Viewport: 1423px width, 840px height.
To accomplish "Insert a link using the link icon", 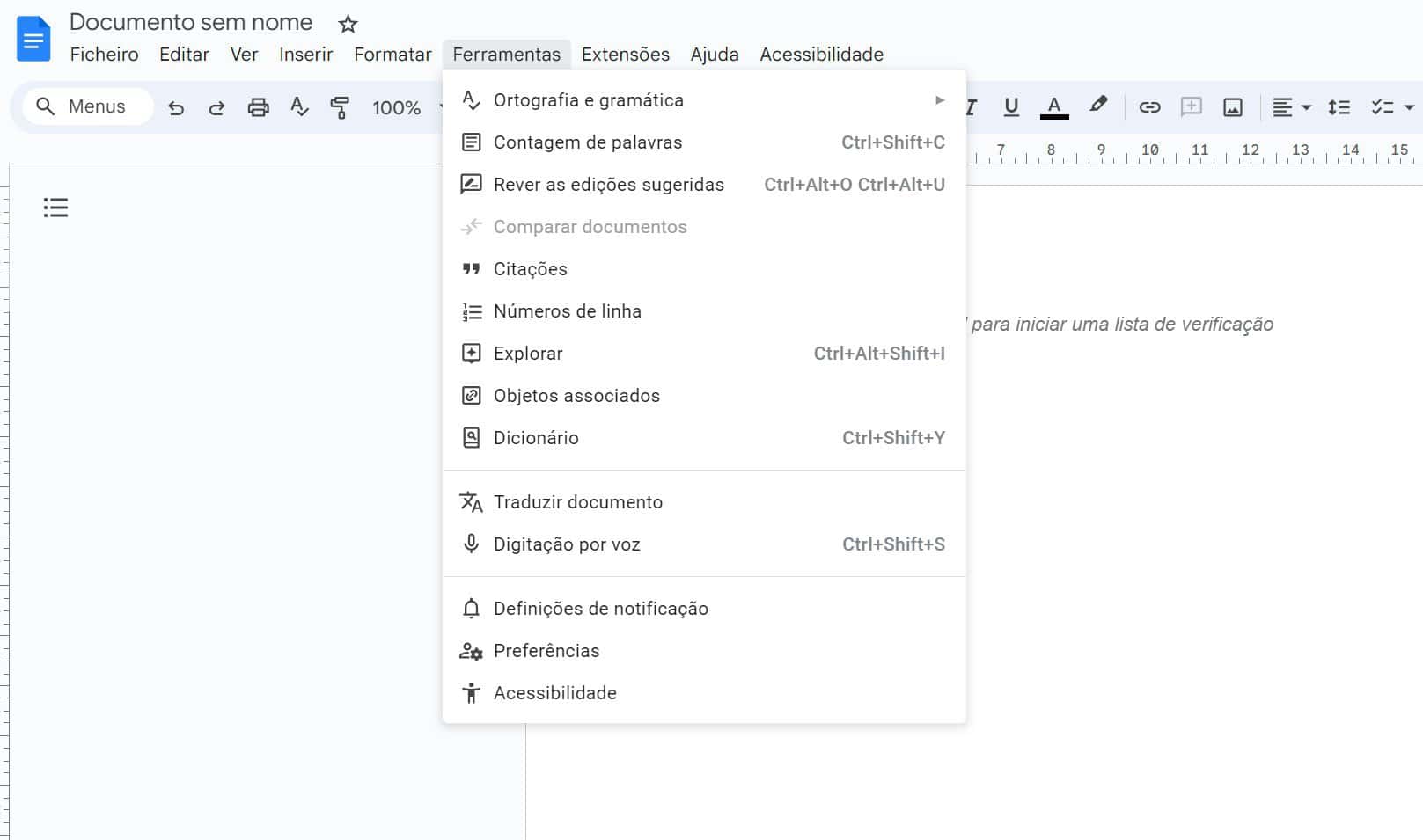I will pyautogui.click(x=1147, y=106).
